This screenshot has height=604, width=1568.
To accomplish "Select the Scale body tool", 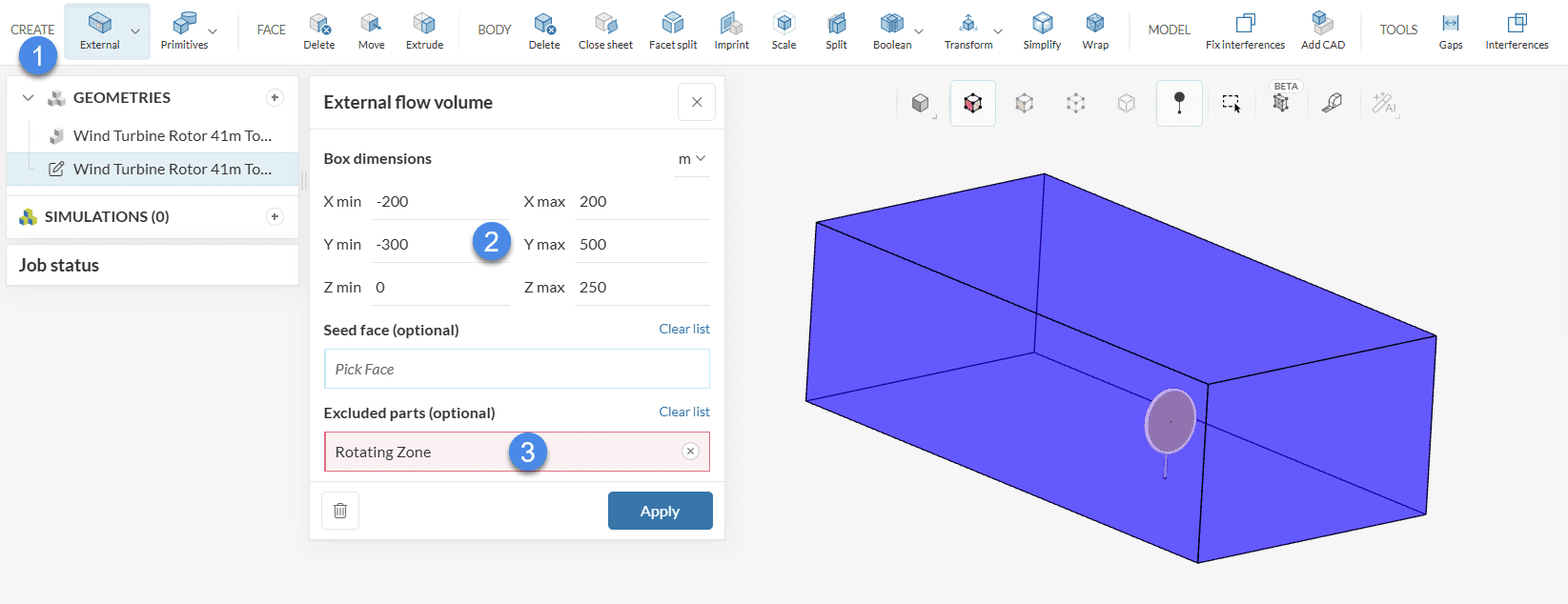I will [x=784, y=30].
